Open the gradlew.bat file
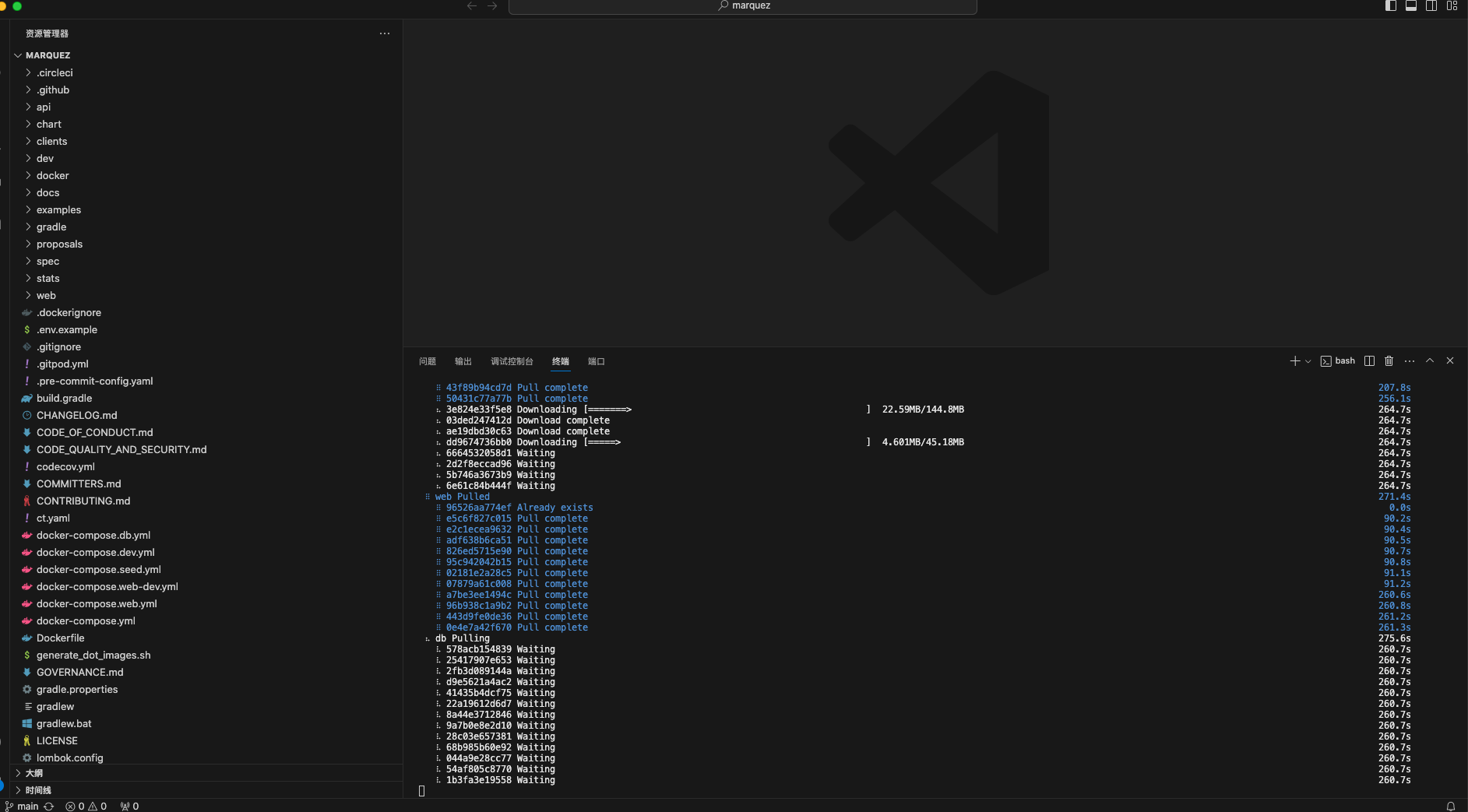The height and width of the screenshot is (812, 1468). pyautogui.click(x=206, y=723)
